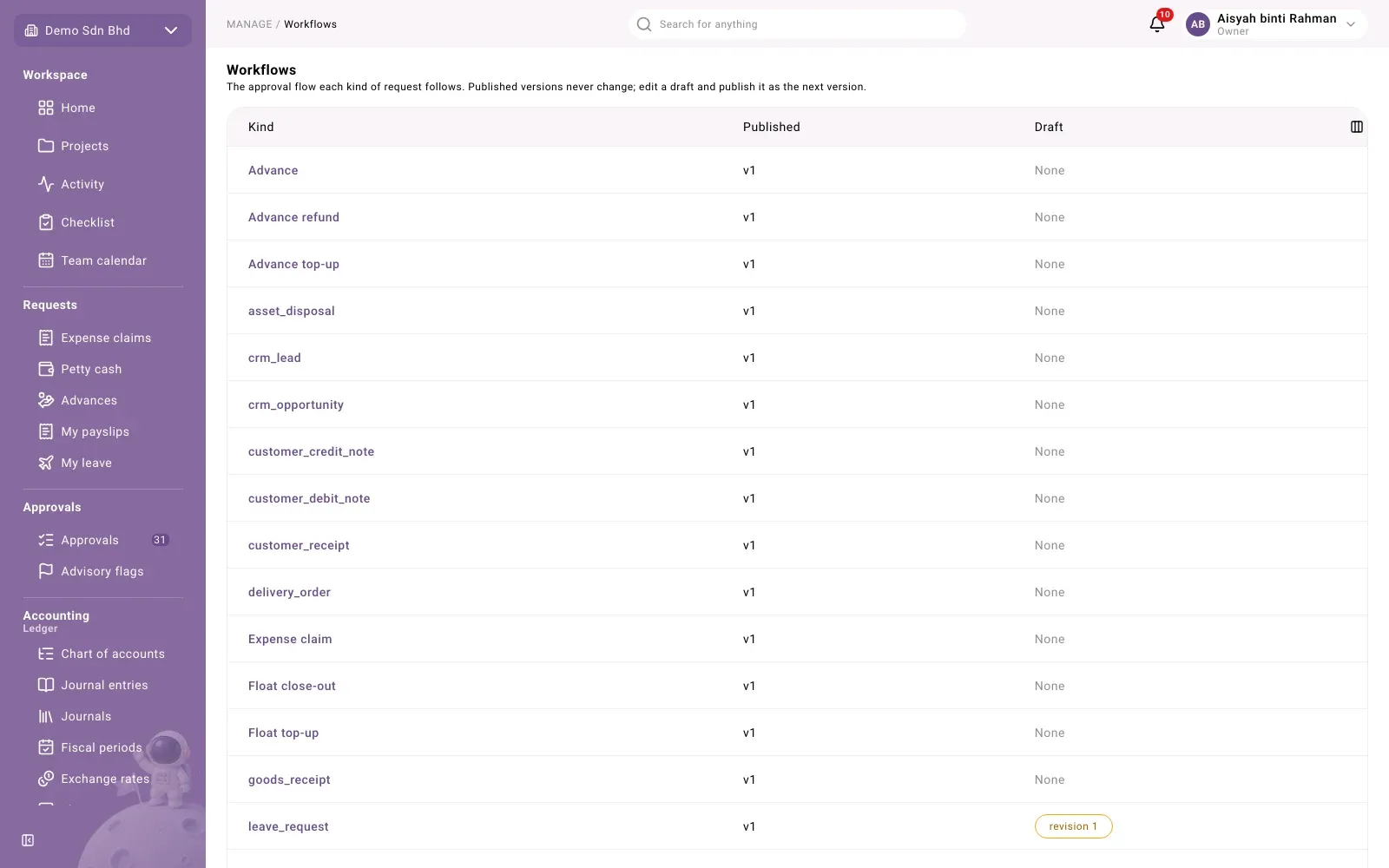The height and width of the screenshot is (868, 1389).
Task: Select the customer_credit_note row
Action: pos(797,451)
